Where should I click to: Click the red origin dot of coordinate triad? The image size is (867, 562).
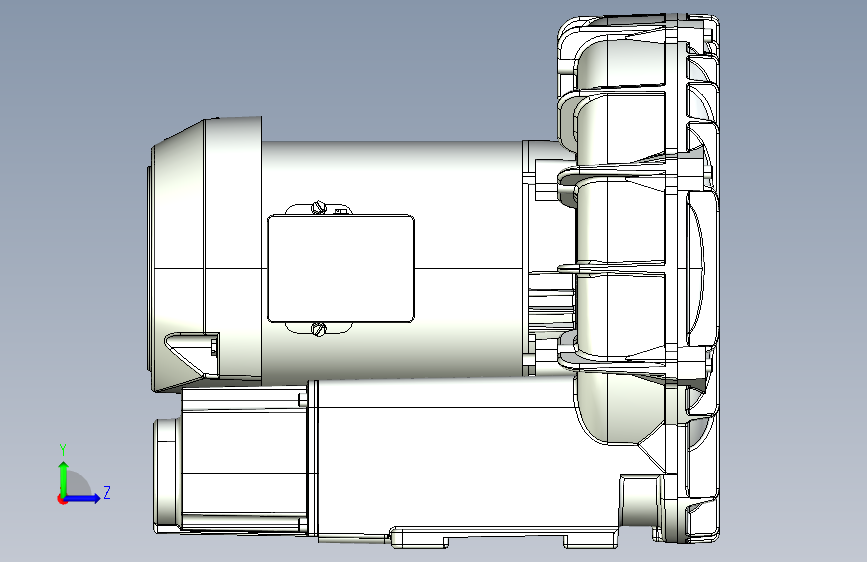click(x=62, y=499)
